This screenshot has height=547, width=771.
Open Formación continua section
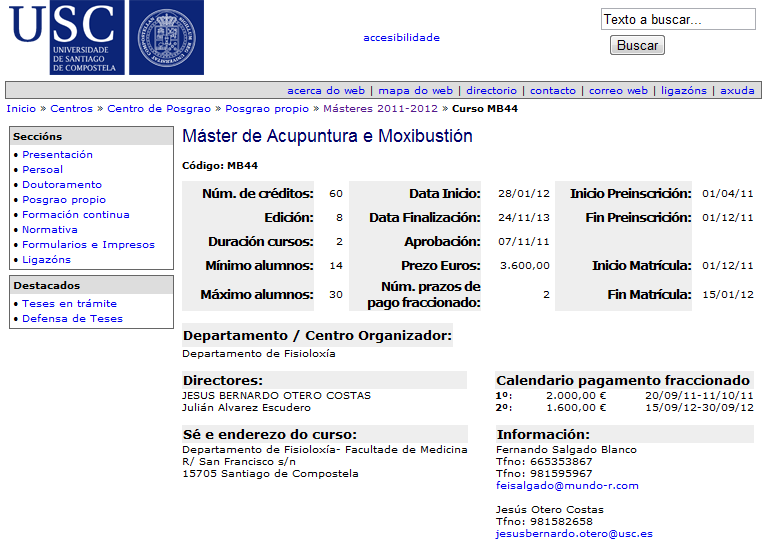pyautogui.click(x=76, y=214)
